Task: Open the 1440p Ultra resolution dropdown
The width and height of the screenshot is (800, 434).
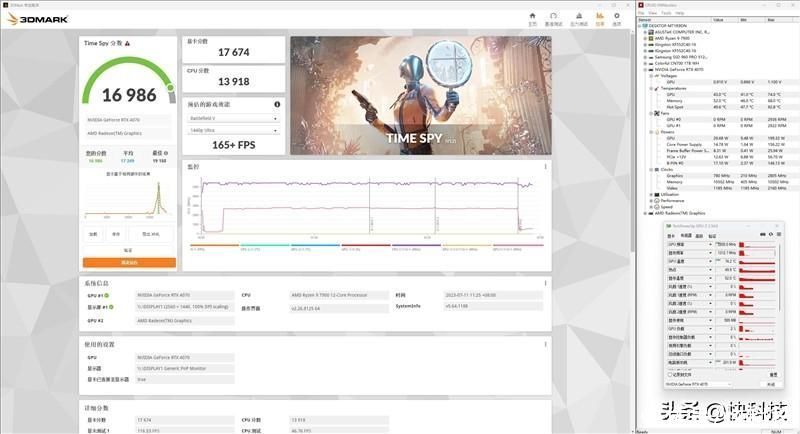Action: click(x=233, y=131)
